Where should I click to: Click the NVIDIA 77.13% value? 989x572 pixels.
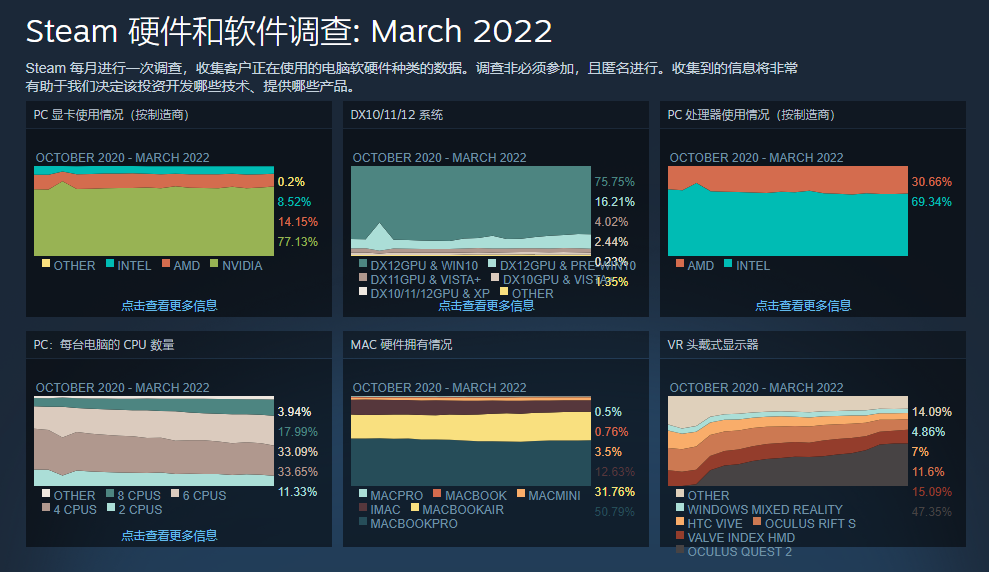click(298, 242)
